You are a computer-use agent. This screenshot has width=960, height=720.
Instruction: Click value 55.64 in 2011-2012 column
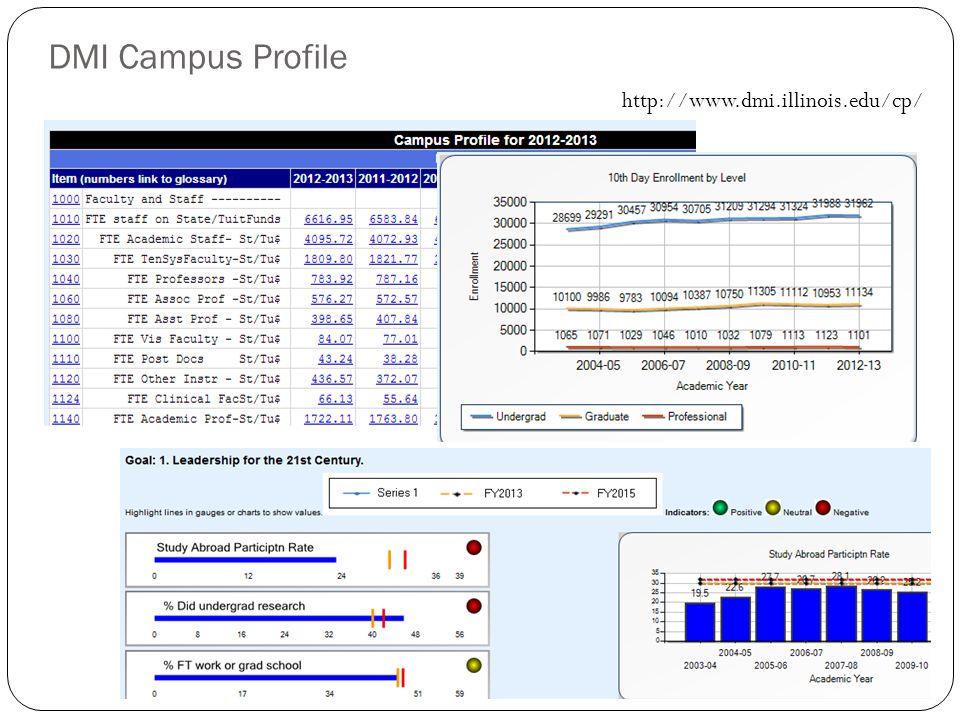coord(400,399)
